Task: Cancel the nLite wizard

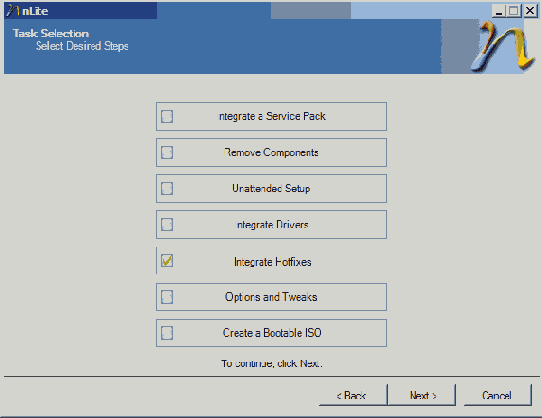Action: point(497,395)
